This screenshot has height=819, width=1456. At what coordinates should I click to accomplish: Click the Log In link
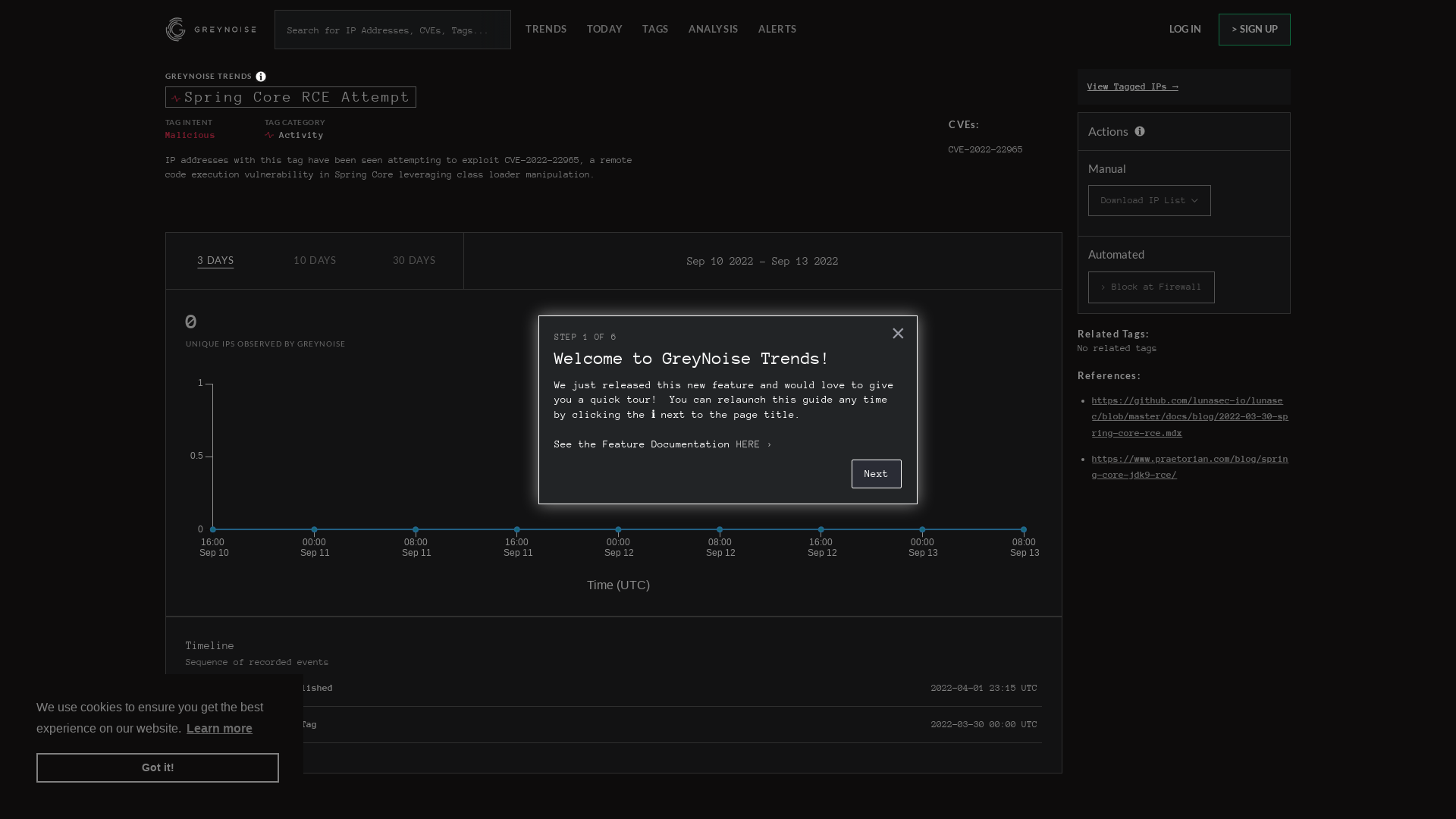tap(1185, 30)
